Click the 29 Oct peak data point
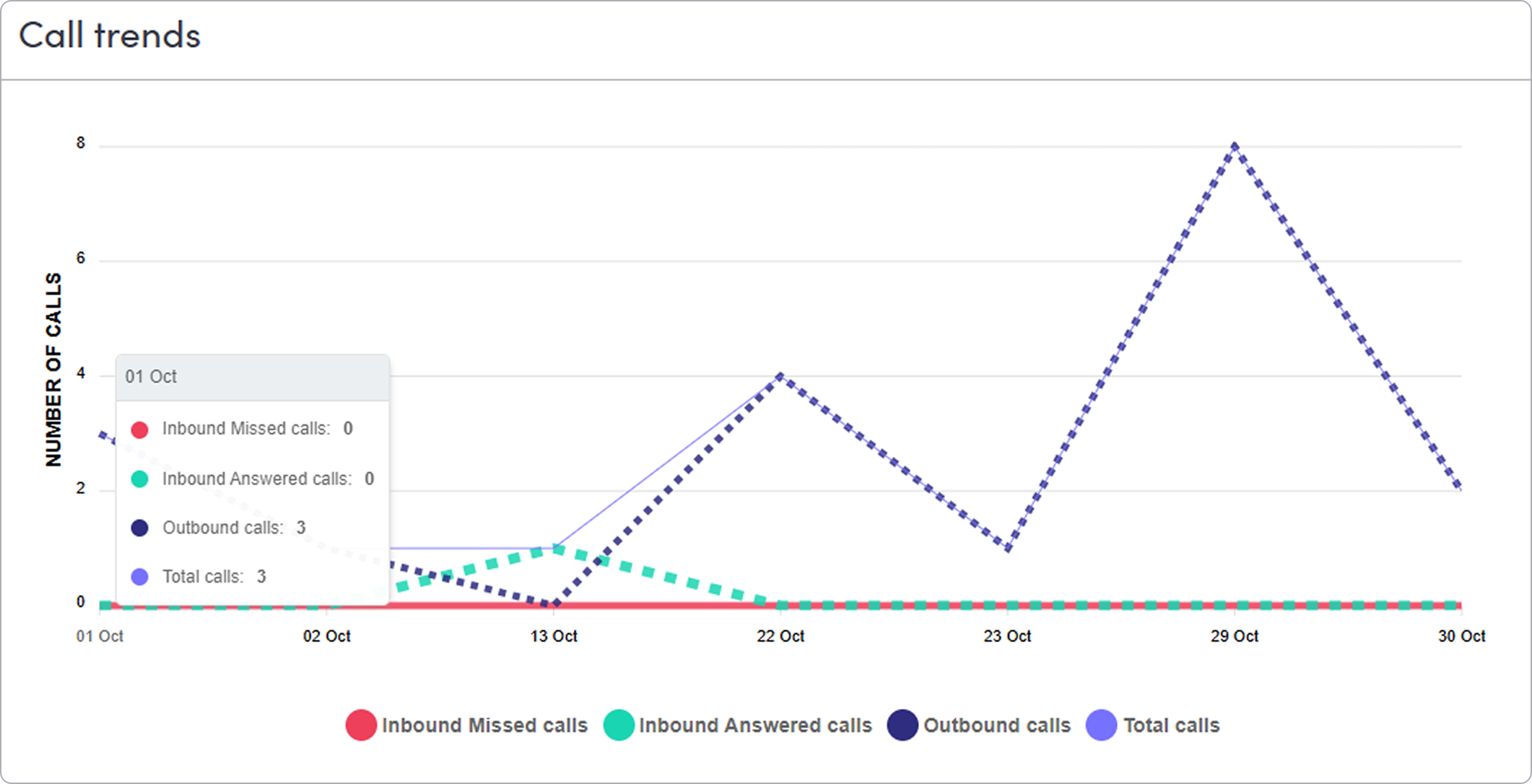This screenshot has width=1532, height=784. click(x=1235, y=146)
